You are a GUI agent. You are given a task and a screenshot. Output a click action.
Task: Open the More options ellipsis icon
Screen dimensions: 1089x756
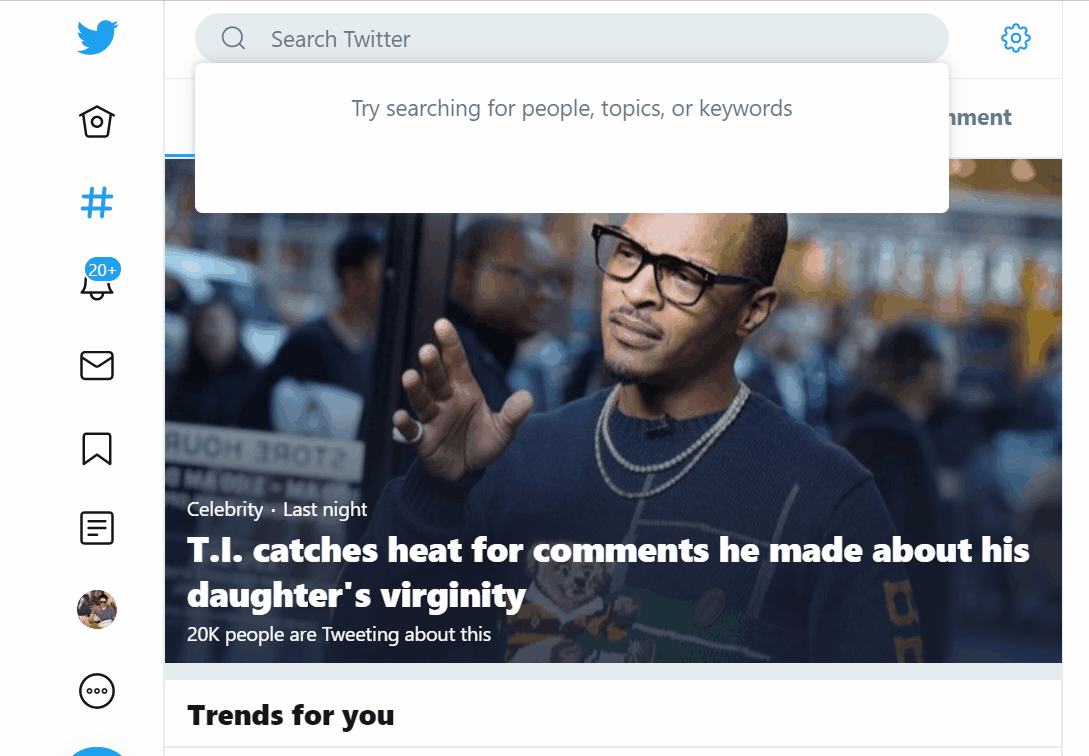point(97,690)
